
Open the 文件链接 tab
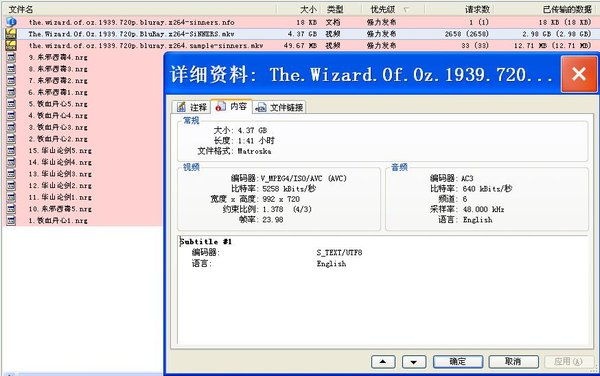(x=279, y=107)
